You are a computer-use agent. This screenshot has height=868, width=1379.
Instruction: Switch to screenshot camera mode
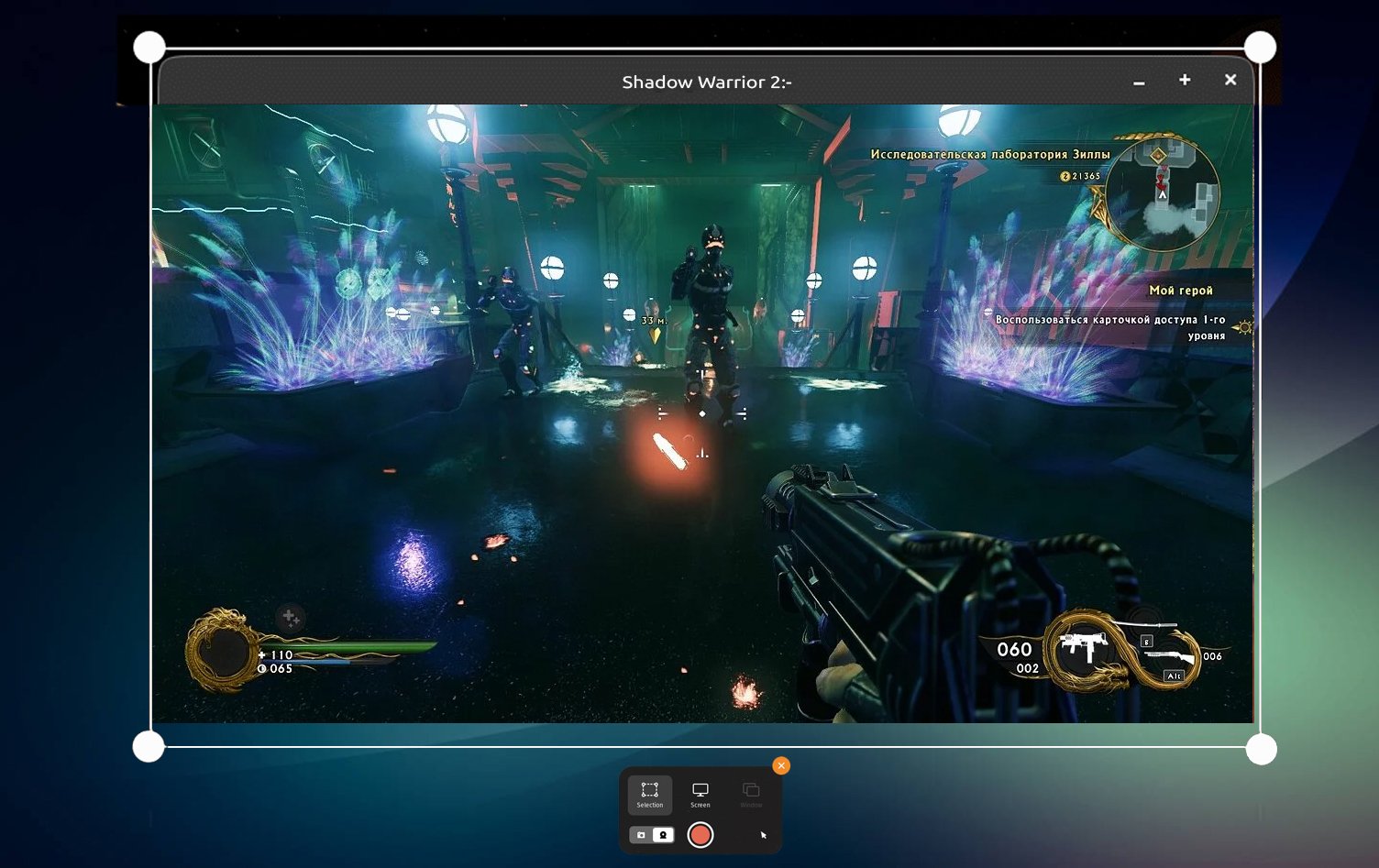641,835
